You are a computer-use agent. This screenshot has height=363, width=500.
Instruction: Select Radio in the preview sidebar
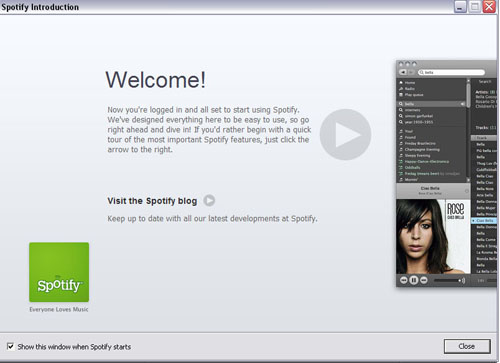(x=407, y=89)
